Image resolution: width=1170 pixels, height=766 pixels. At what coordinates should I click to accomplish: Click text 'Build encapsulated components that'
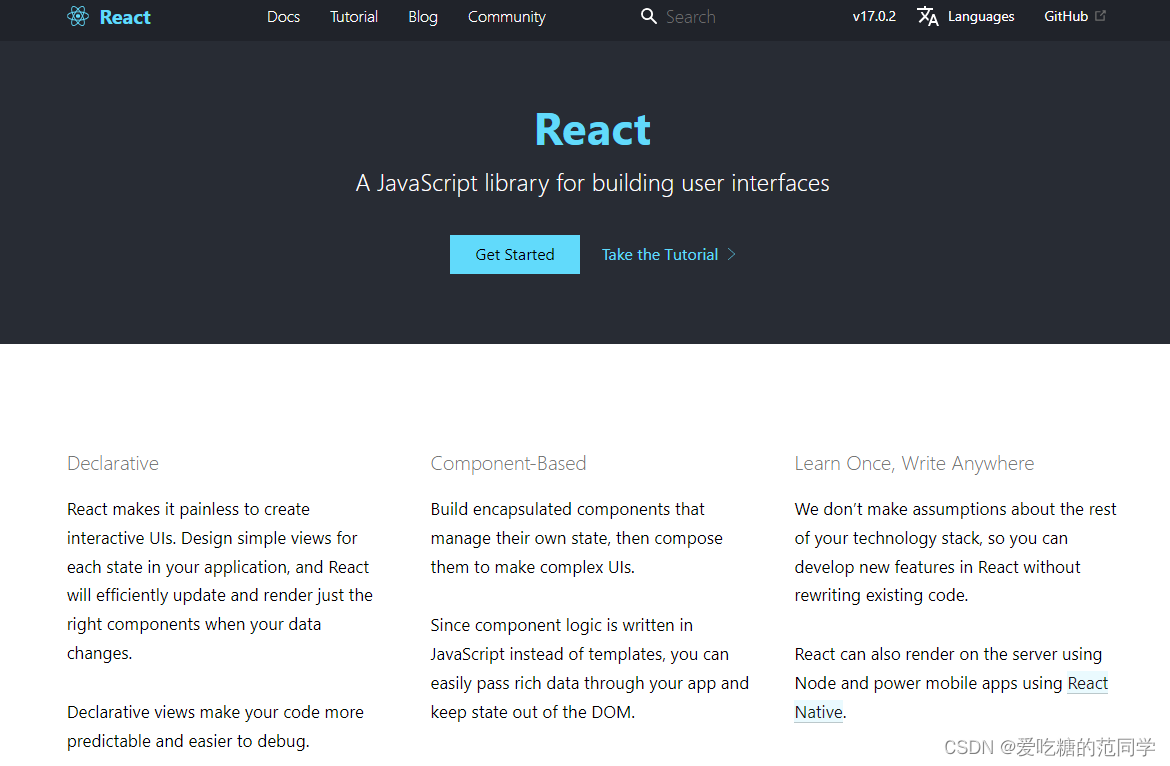pos(567,509)
